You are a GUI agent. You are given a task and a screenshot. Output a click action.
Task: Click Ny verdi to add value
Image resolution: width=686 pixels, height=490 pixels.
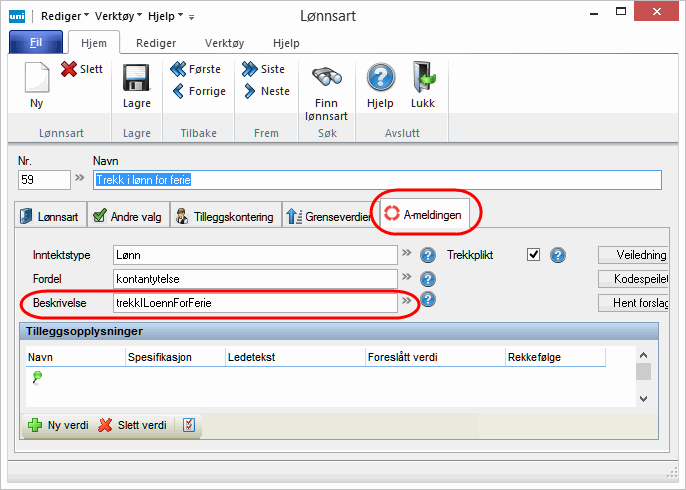[x=58, y=425]
